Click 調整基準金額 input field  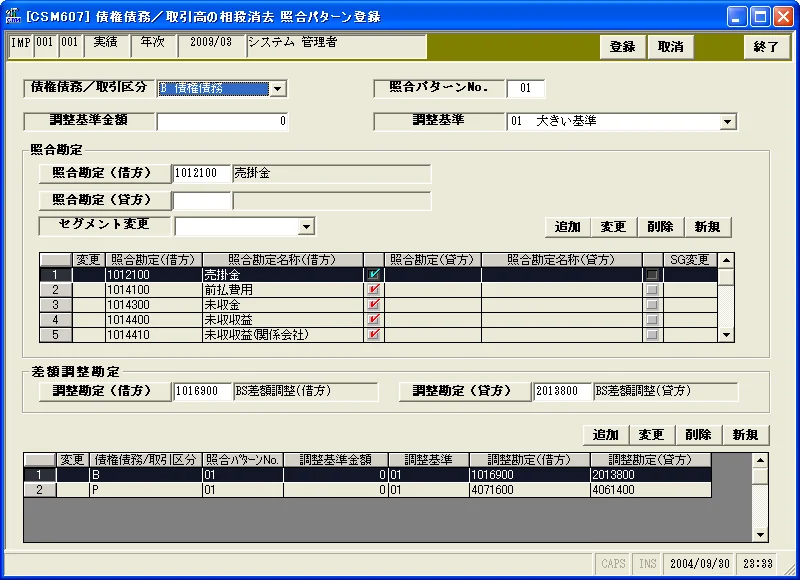(222, 121)
